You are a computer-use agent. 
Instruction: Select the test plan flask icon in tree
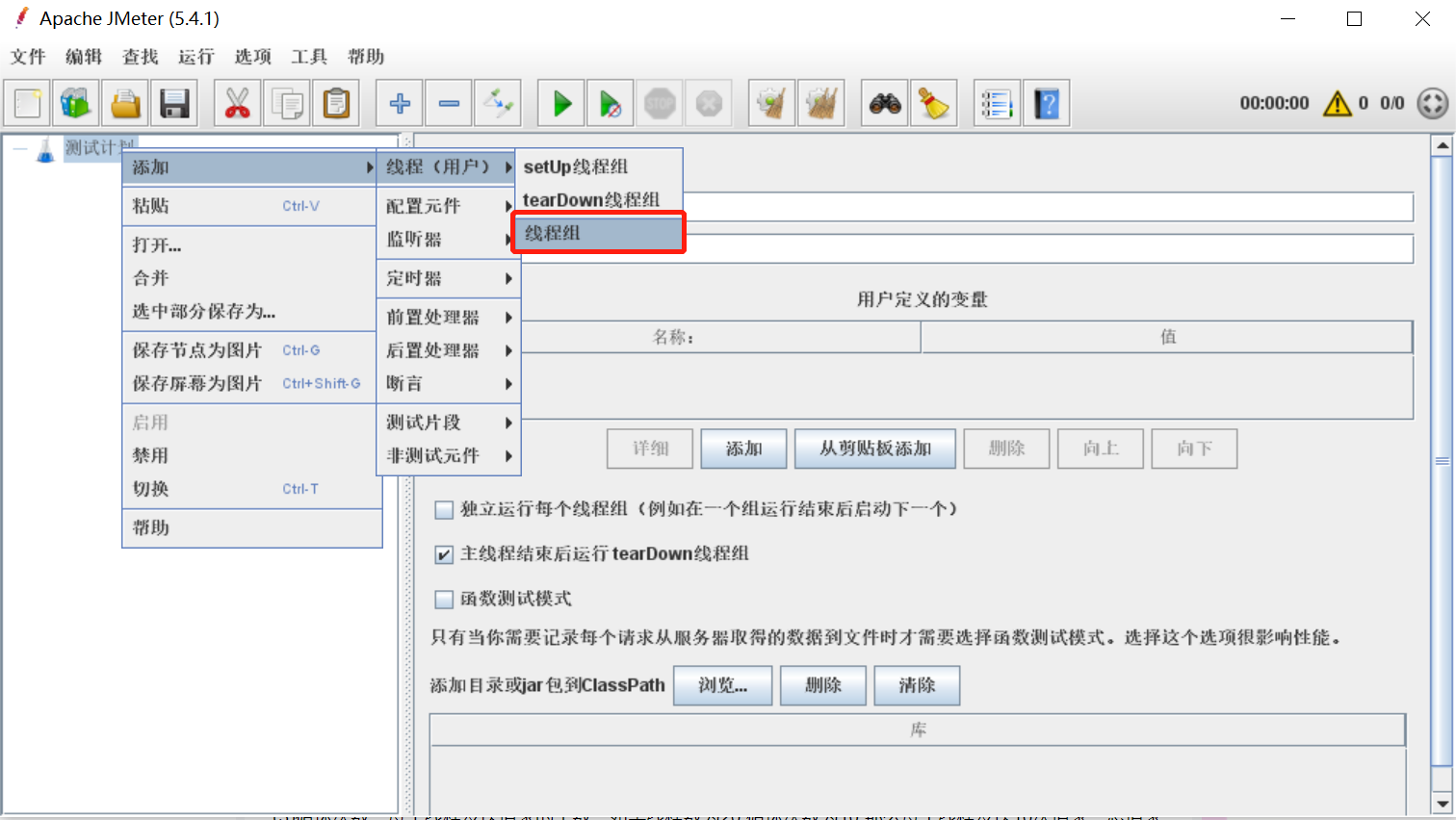45,150
